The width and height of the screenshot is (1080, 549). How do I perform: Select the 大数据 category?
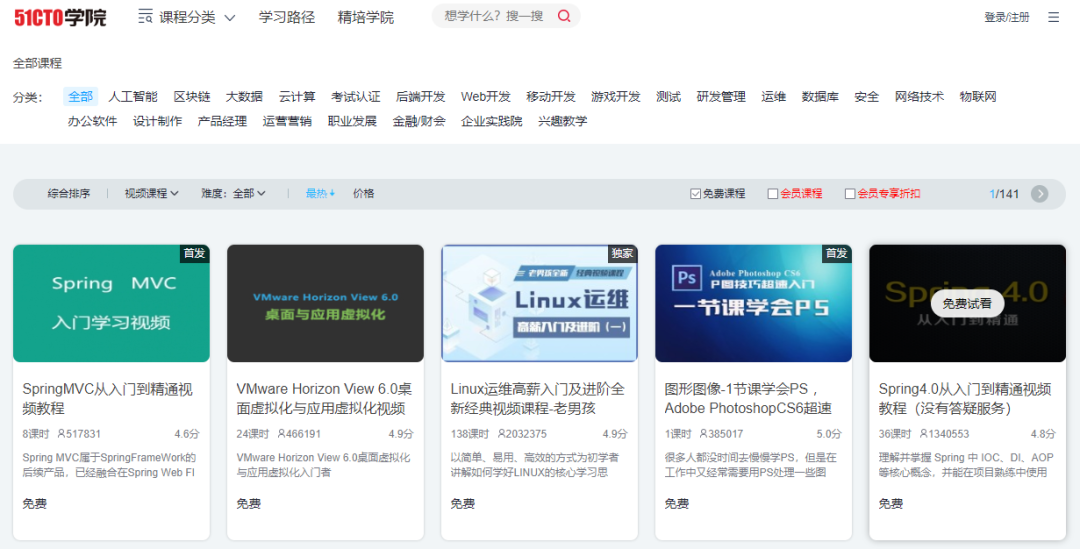point(245,96)
